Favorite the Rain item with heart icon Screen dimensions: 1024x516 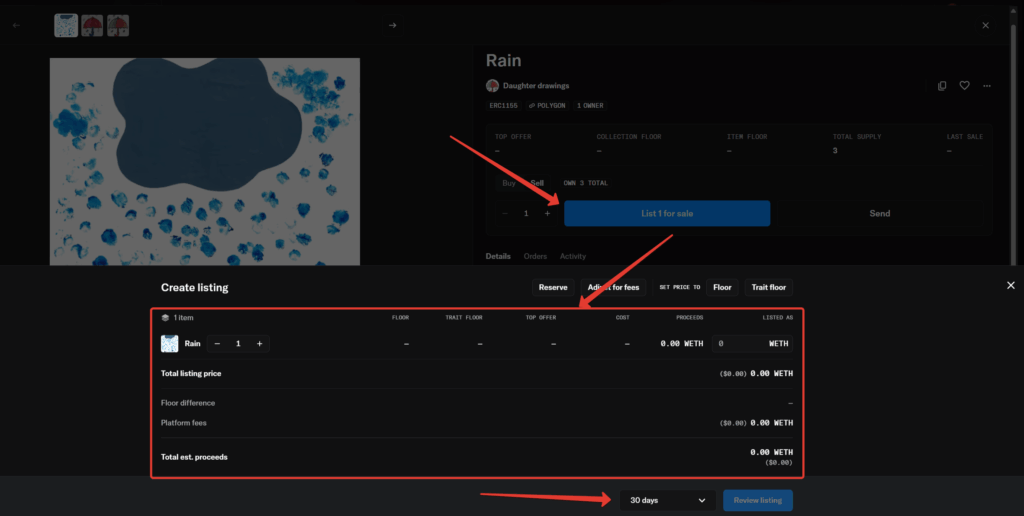(x=964, y=86)
